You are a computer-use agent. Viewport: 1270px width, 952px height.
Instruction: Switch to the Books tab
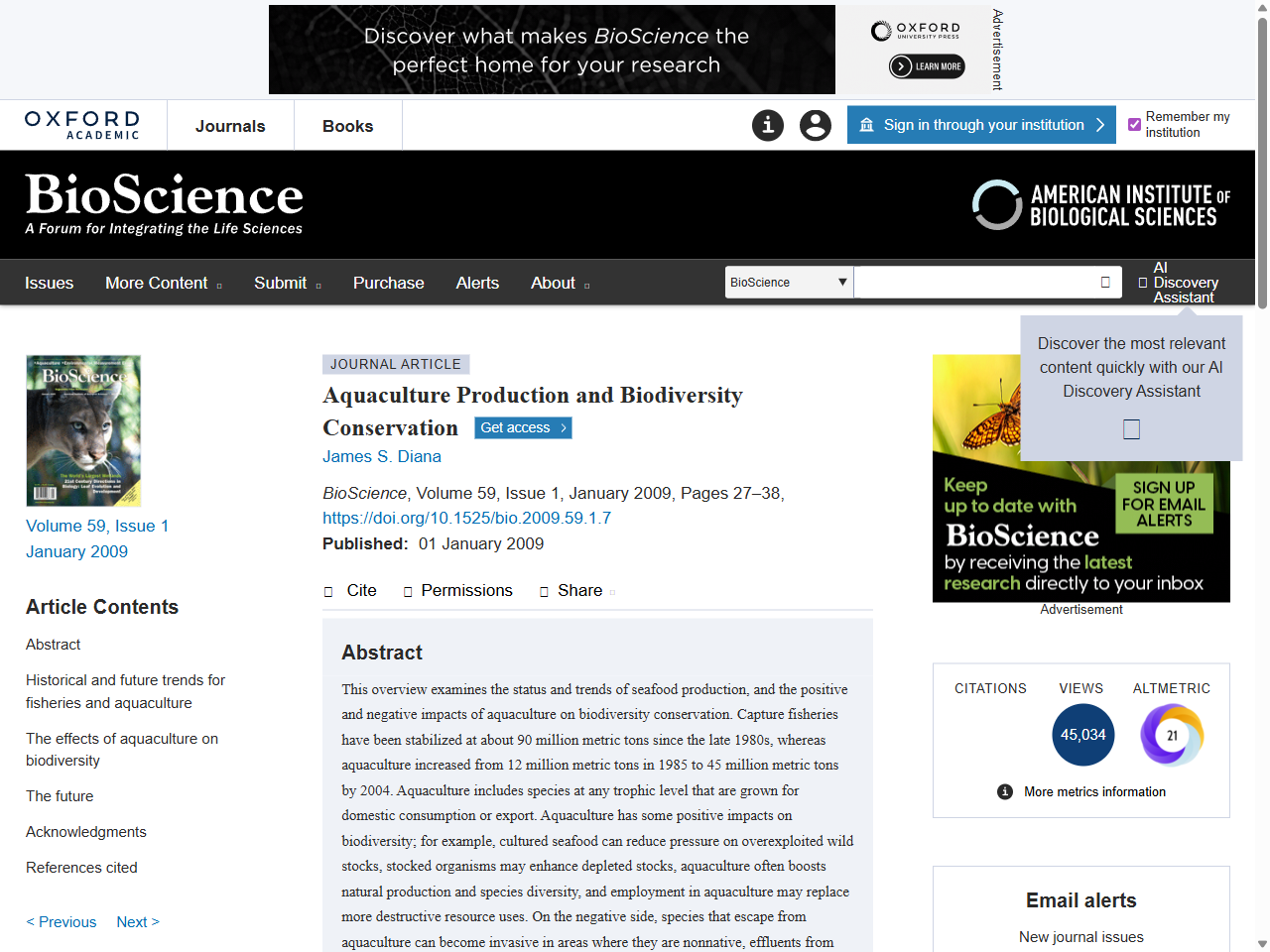click(348, 126)
